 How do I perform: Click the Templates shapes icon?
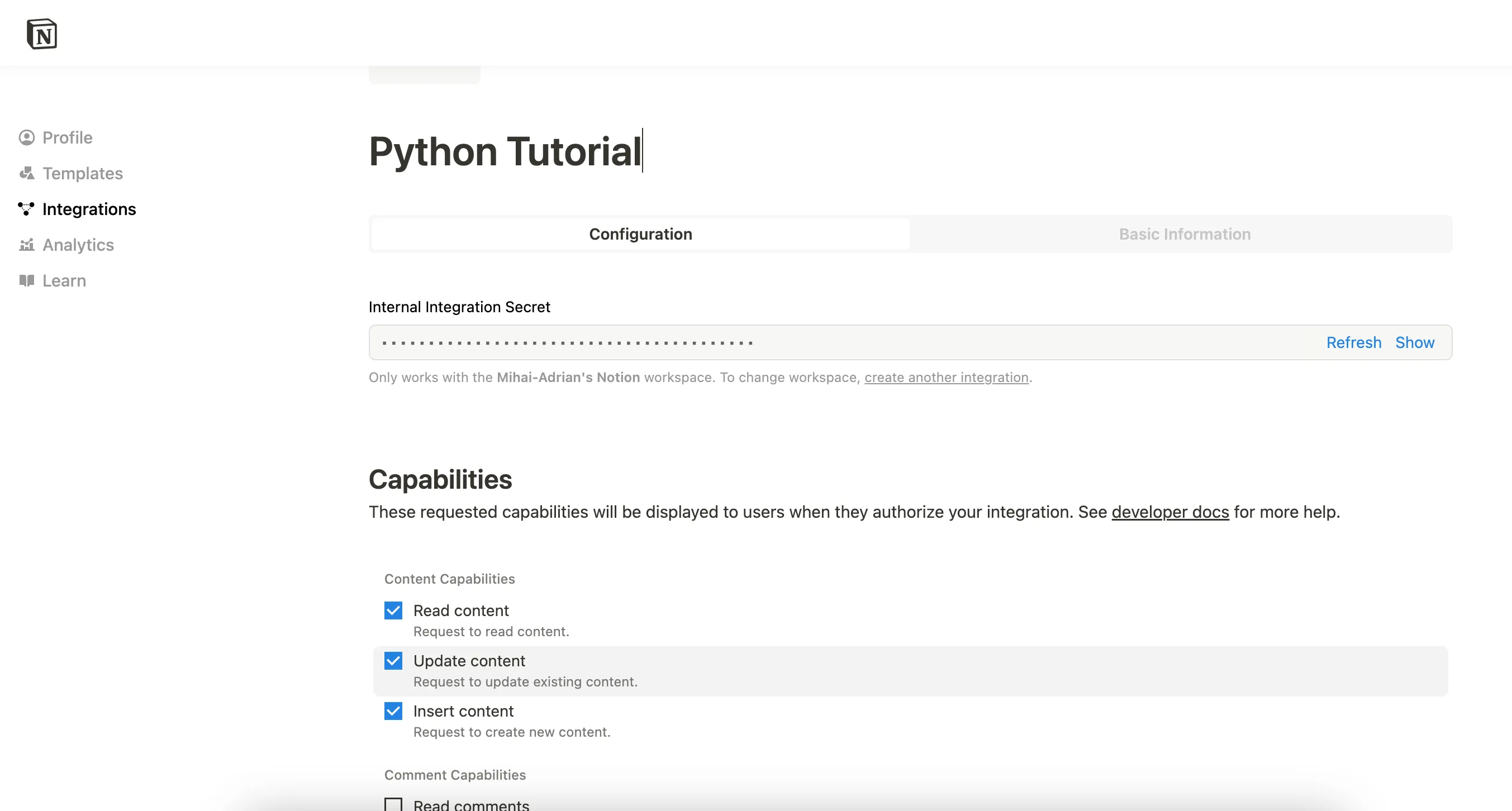click(26, 173)
